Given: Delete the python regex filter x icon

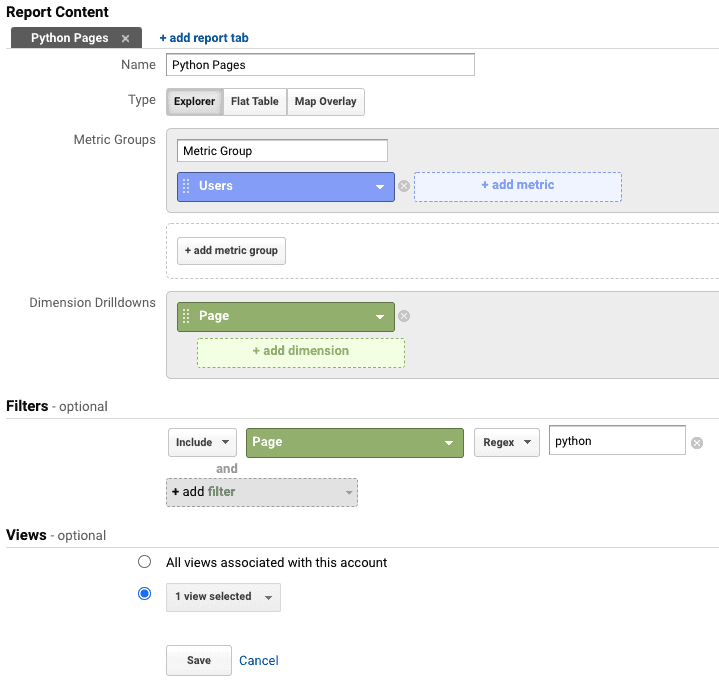Looking at the screenshot, I should (x=697, y=443).
